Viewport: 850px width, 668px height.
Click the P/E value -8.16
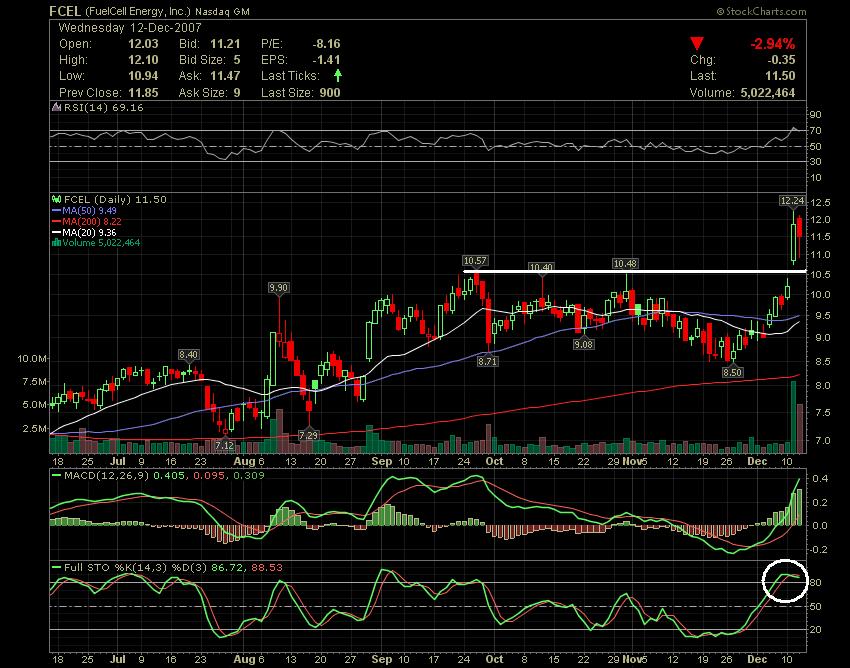(326, 44)
